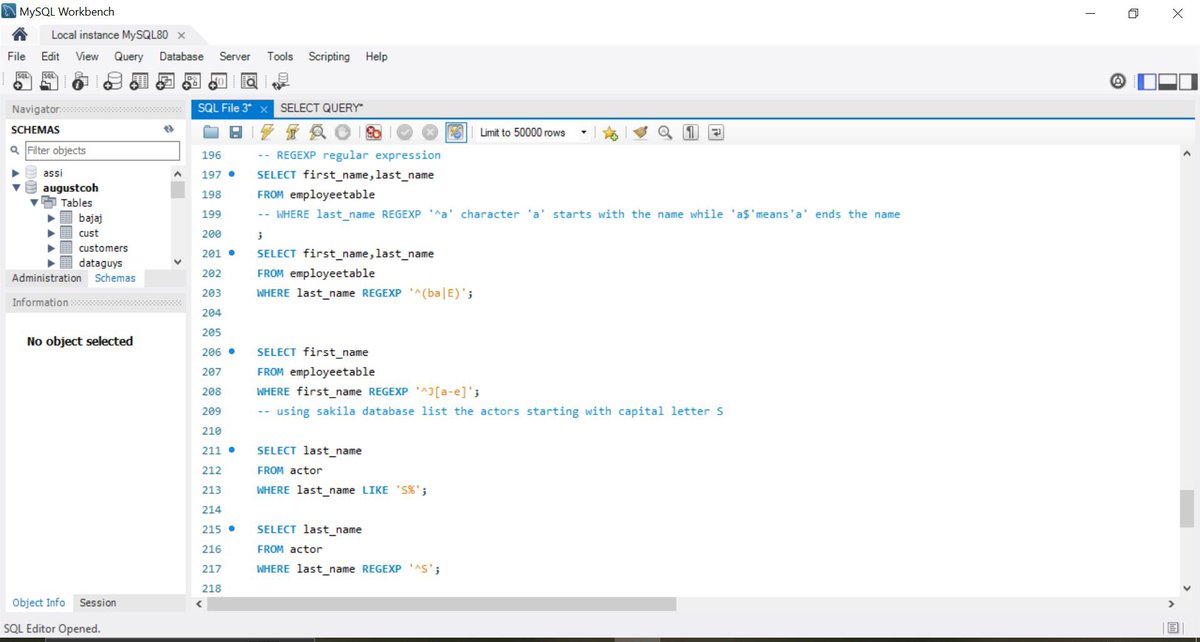Go to the MySQL Workbench home screen
The width and height of the screenshot is (1200, 642).
pos(18,33)
